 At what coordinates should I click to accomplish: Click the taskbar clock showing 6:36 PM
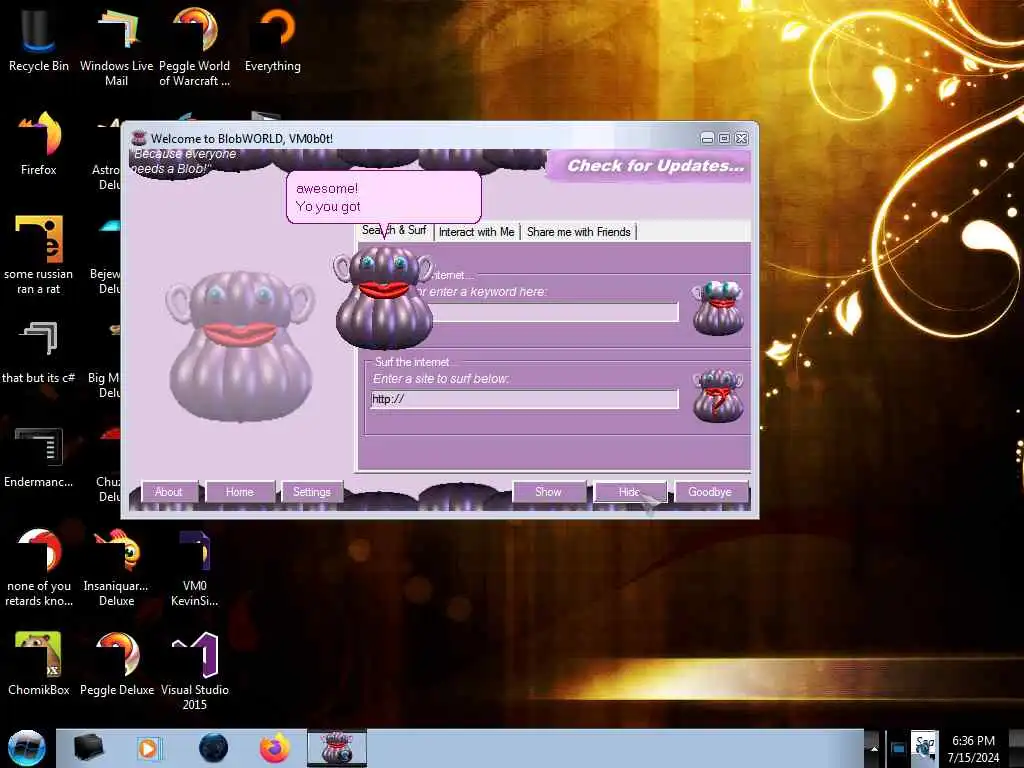click(x=973, y=748)
